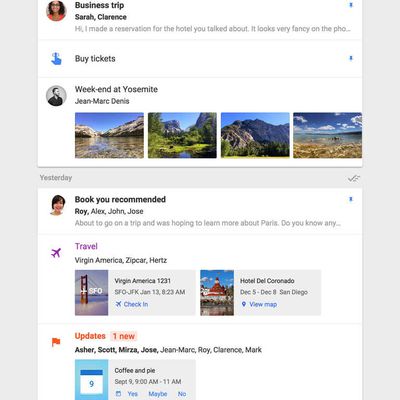Click the purple Travel airplane icon

click(56, 253)
